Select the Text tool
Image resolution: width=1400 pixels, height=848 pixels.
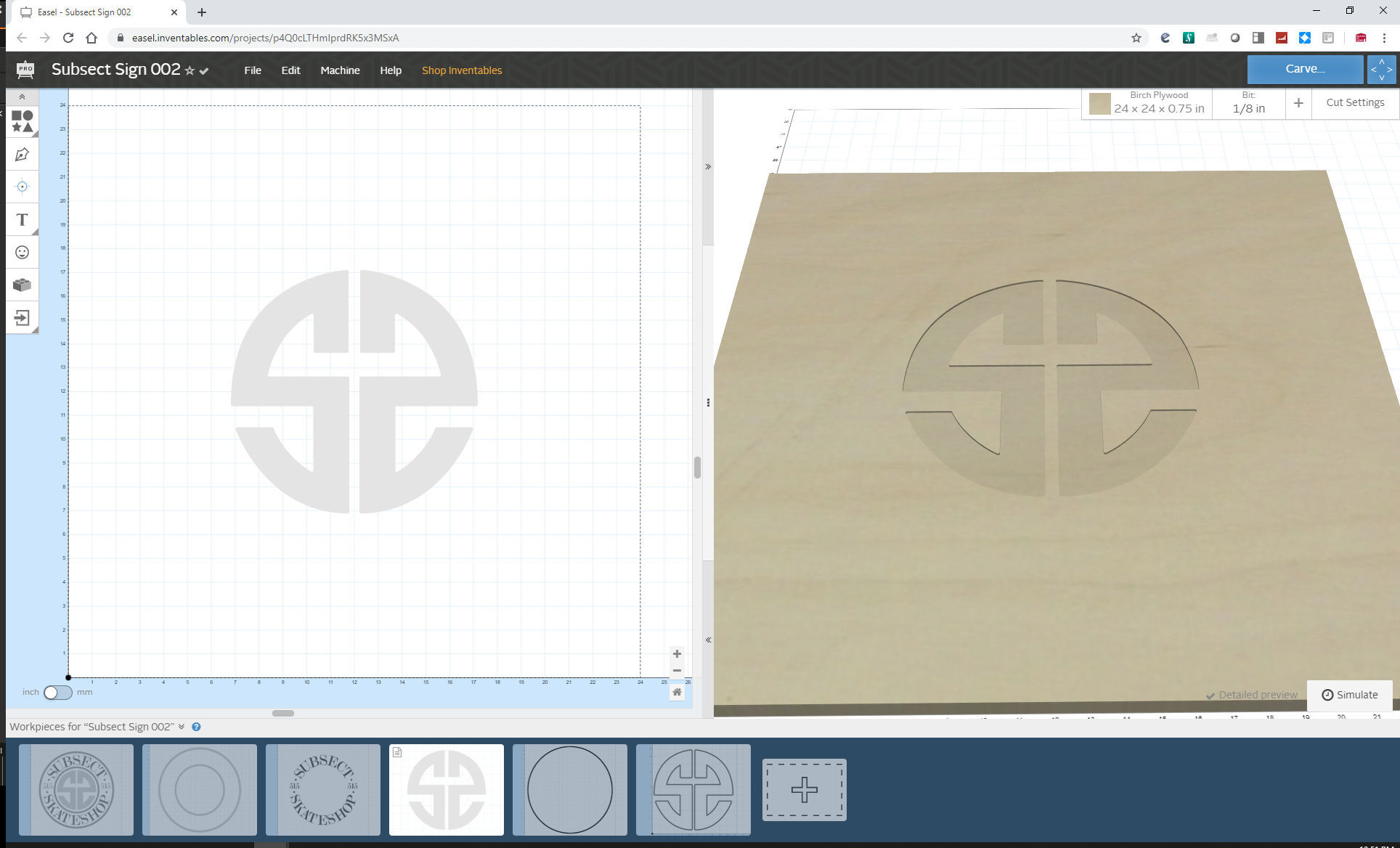pos(22,219)
